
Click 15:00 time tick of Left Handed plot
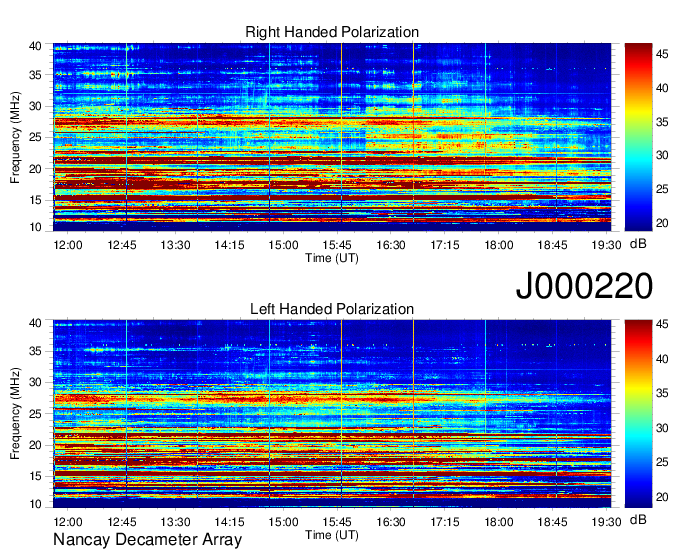pyautogui.click(x=283, y=522)
